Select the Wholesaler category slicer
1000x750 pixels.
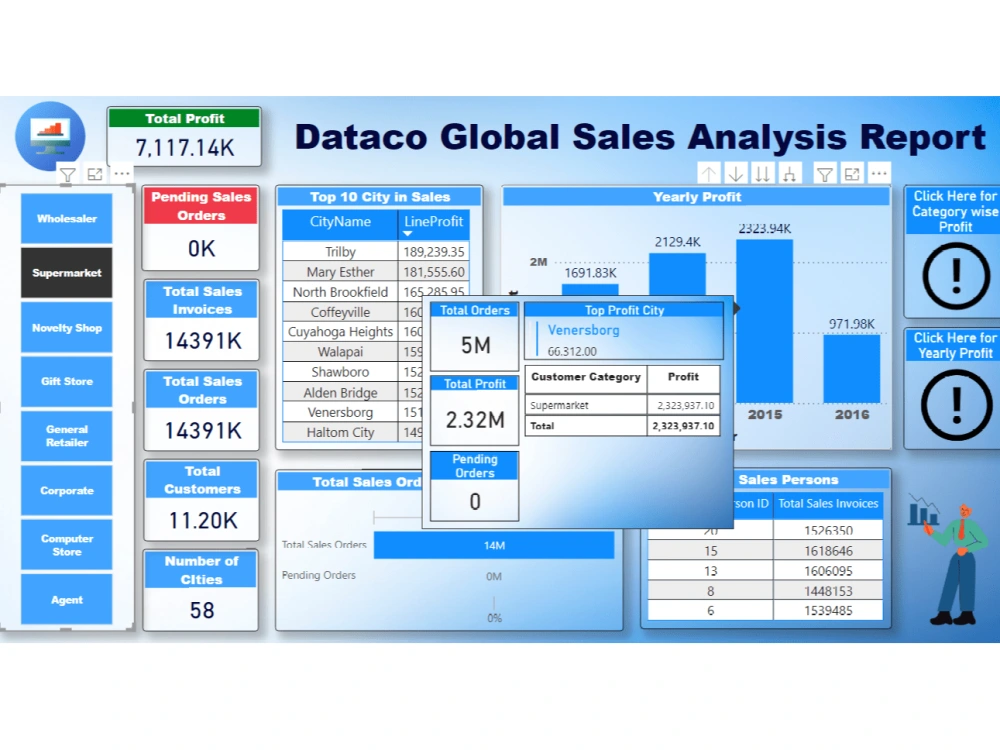tap(66, 218)
